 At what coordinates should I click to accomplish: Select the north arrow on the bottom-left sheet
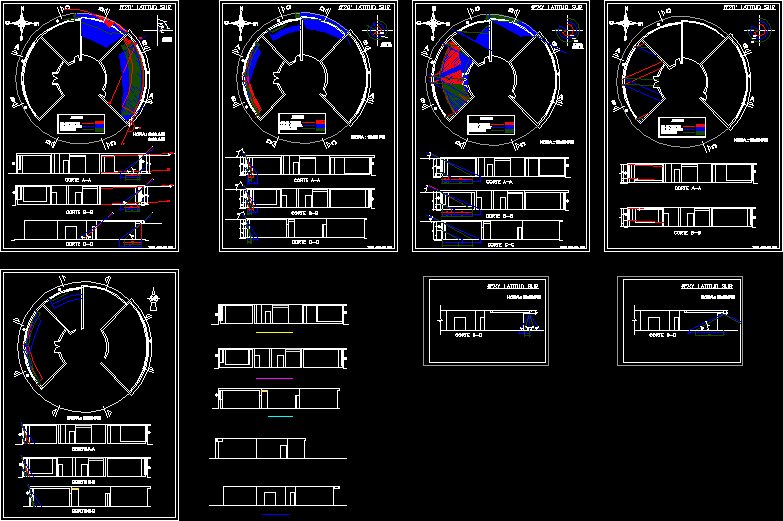click(154, 297)
